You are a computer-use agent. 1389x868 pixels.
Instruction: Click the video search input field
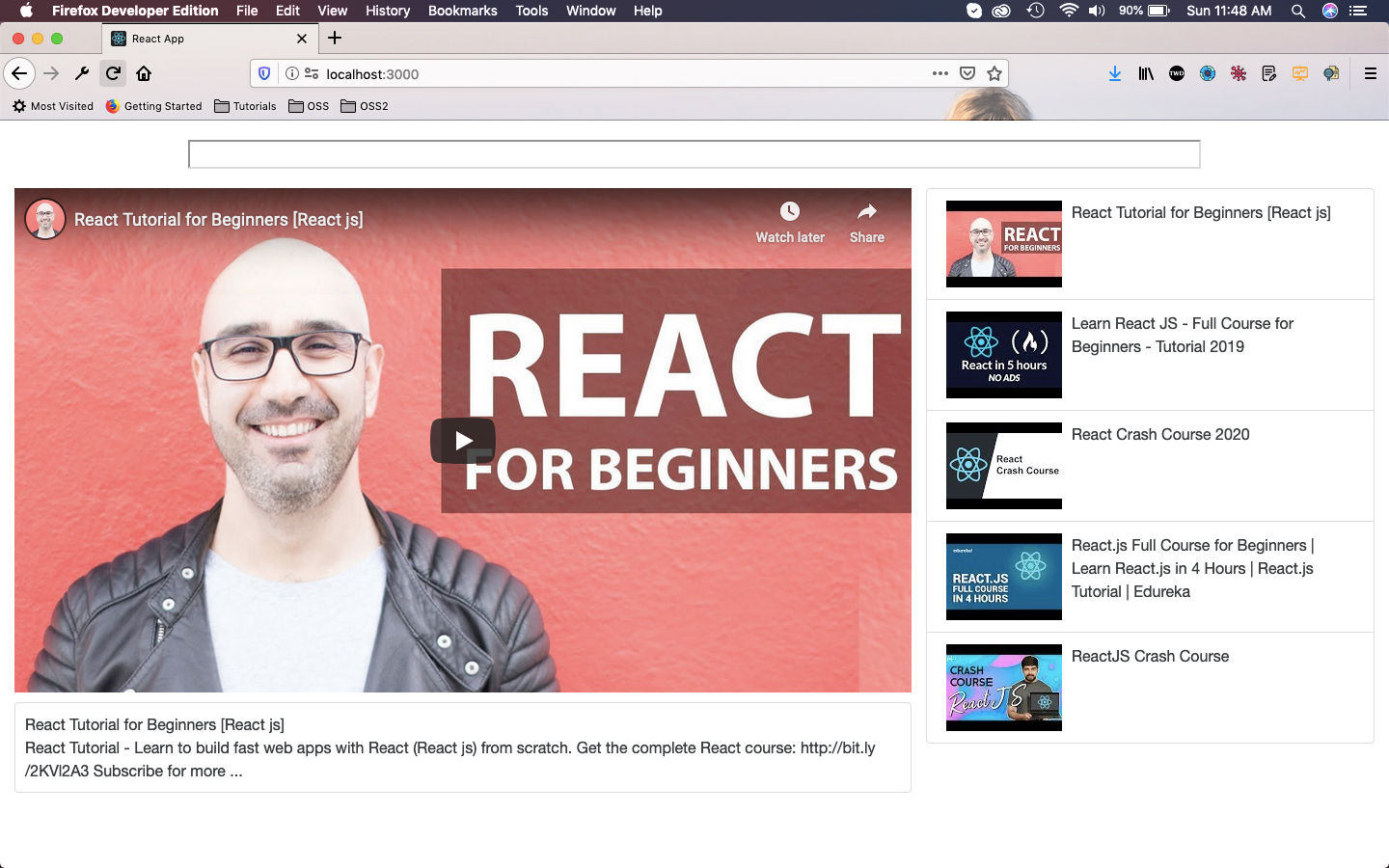(x=694, y=154)
